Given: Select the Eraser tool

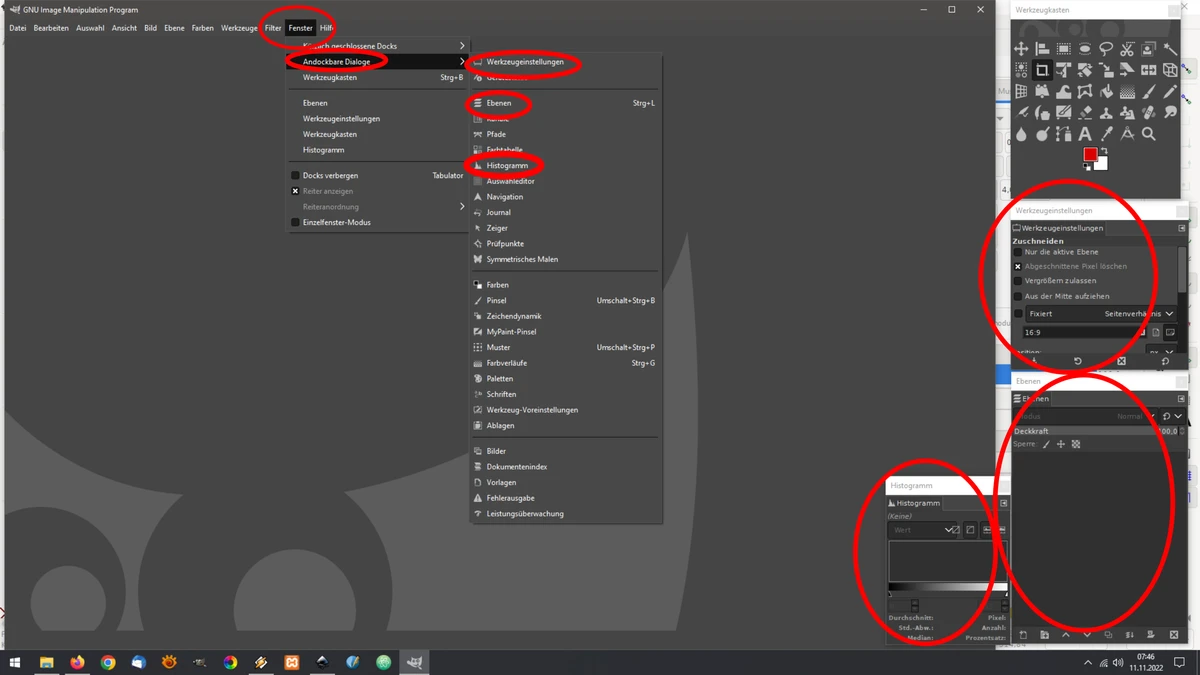Looking at the screenshot, I should click(1085, 113).
